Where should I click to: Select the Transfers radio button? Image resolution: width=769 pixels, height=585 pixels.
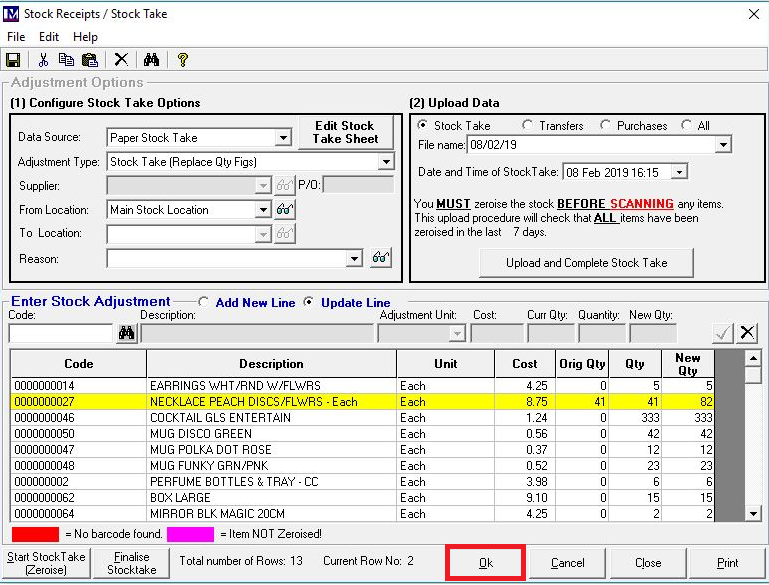(x=526, y=126)
